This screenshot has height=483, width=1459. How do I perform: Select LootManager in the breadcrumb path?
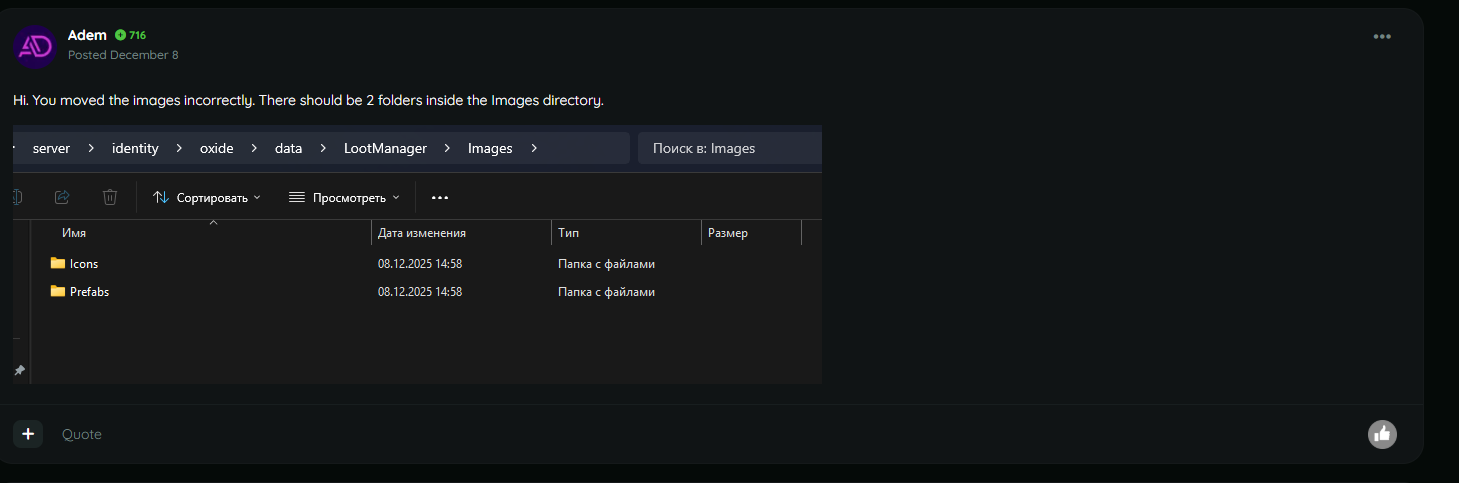tap(385, 148)
